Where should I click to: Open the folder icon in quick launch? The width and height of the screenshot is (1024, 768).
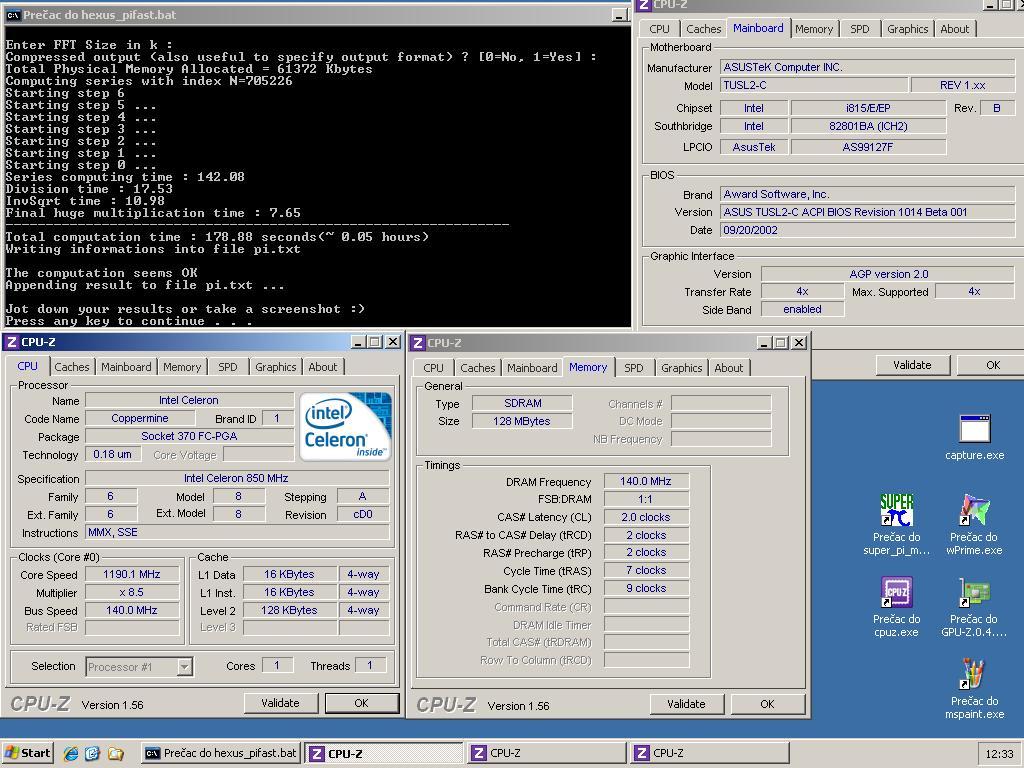point(115,753)
